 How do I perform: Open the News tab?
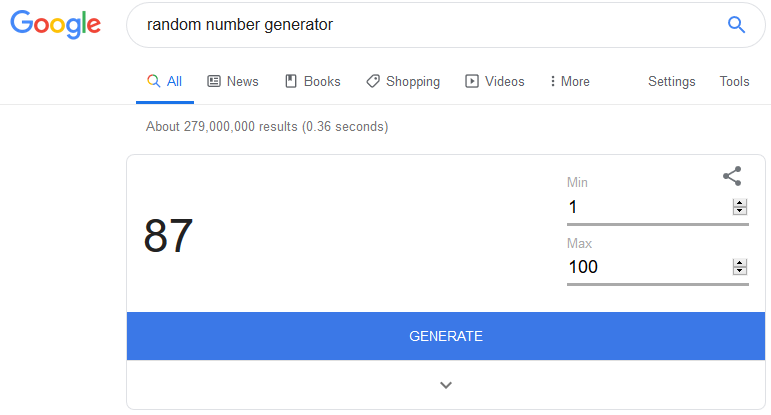232,82
